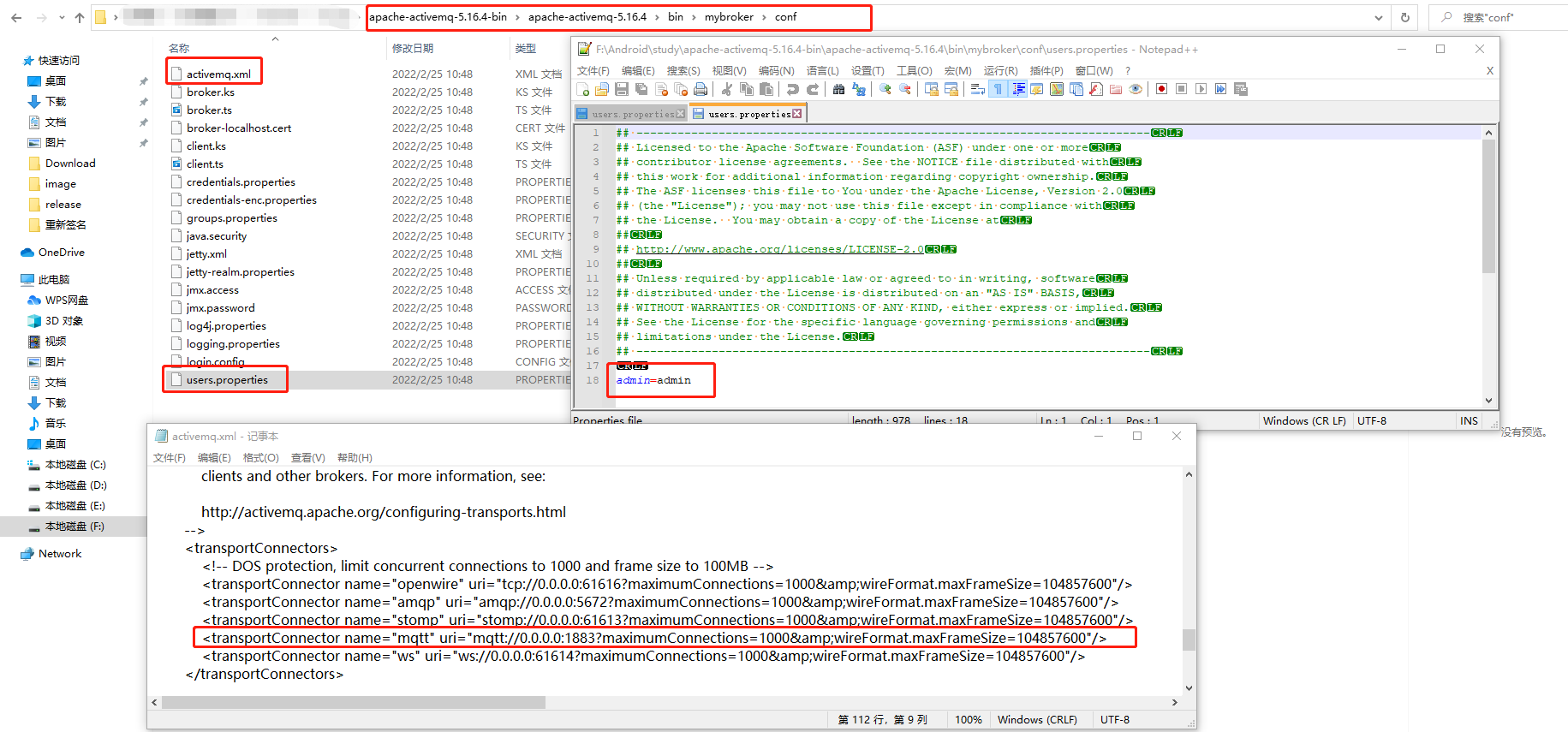The width and height of the screenshot is (1568, 732).
Task: Click the 修改日期 column header
Action: (413, 49)
